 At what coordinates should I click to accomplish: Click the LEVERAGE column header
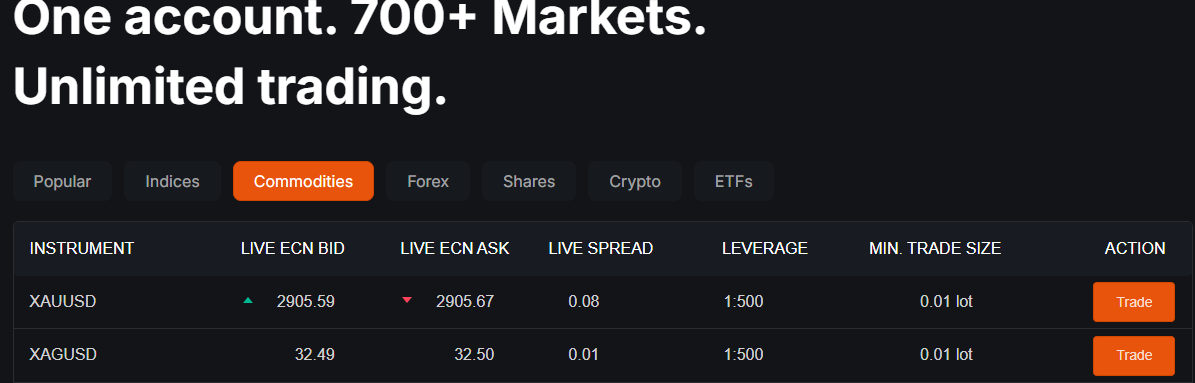[764, 248]
